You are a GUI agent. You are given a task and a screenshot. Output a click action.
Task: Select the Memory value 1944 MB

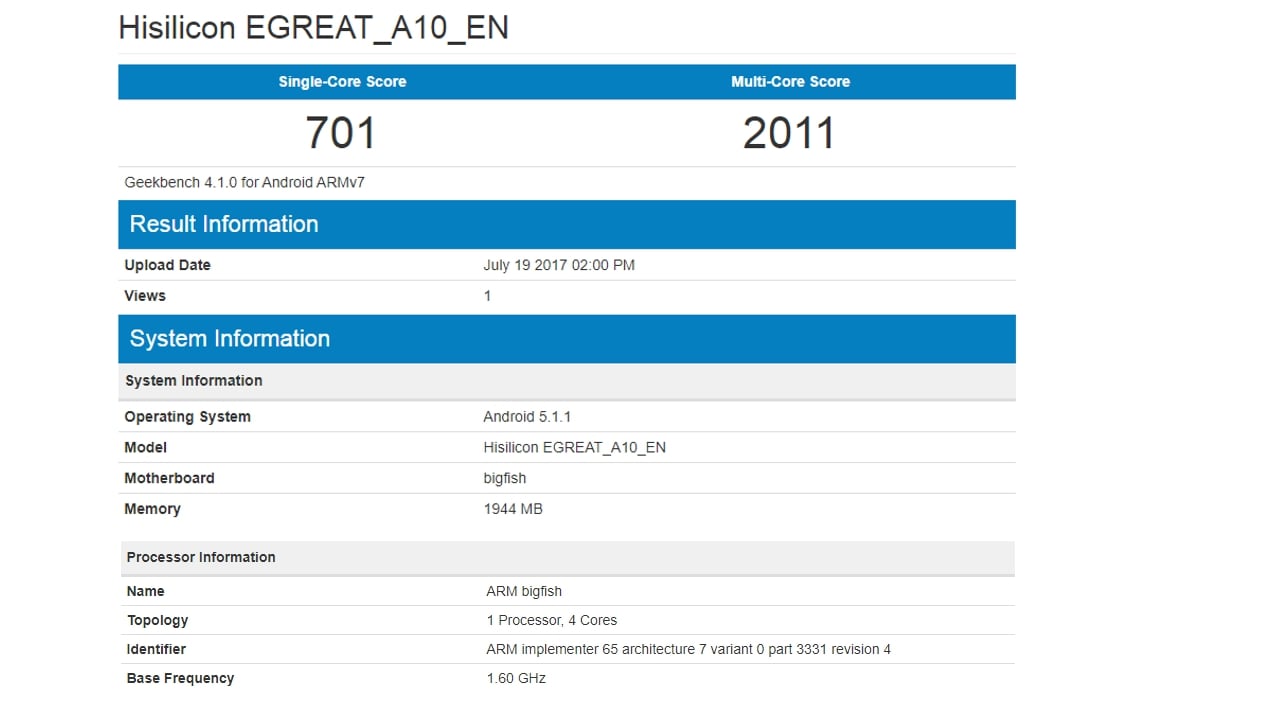pos(513,508)
